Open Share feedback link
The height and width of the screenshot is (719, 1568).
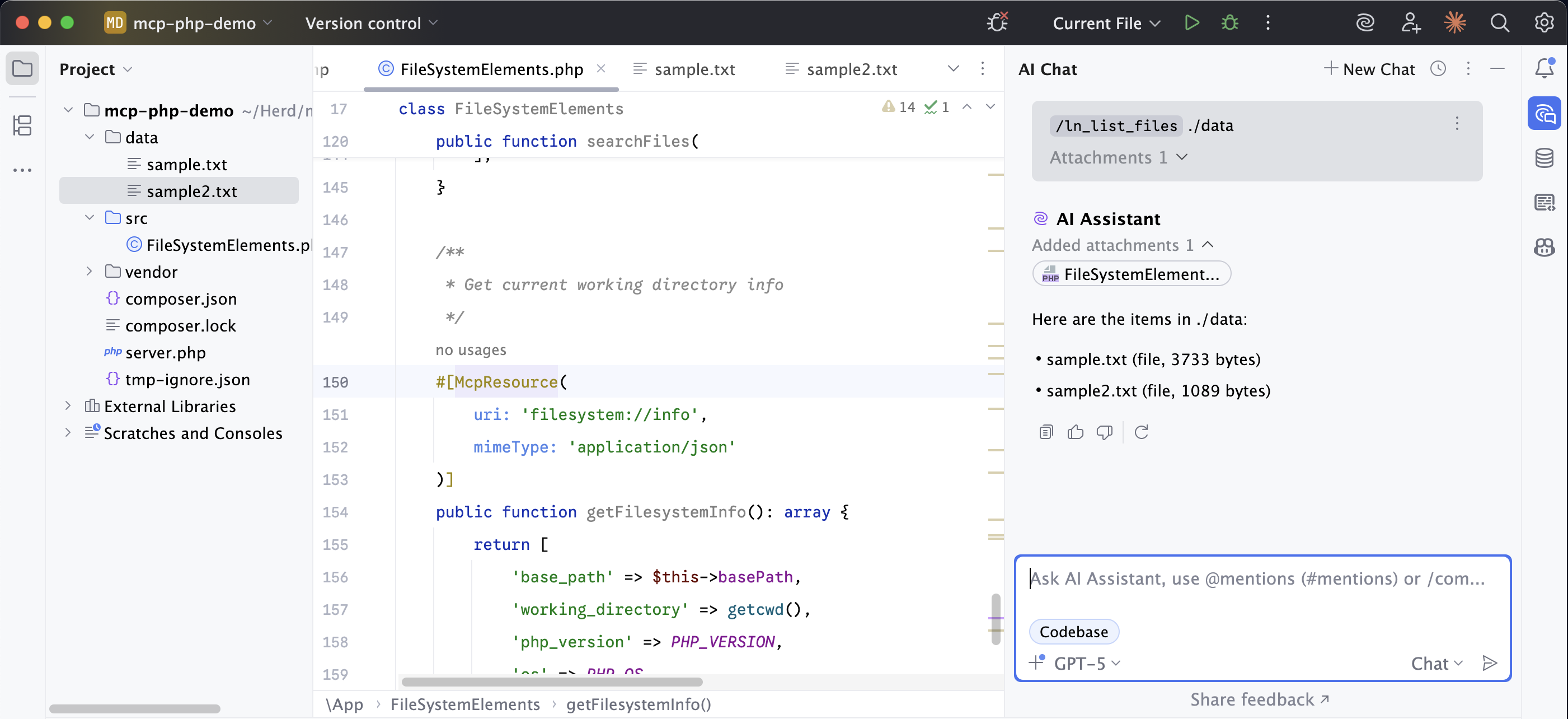click(x=1260, y=699)
